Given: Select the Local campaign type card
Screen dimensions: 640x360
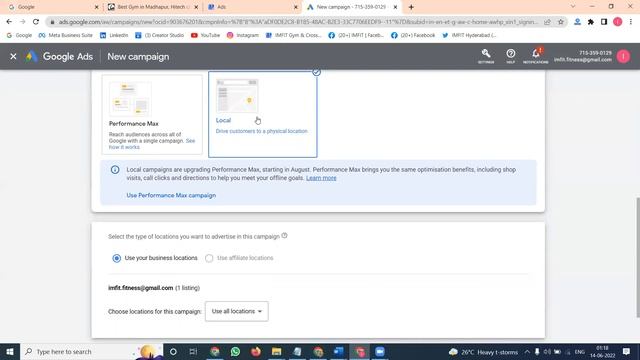Looking at the screenshot, I should (x=262, y=114).
